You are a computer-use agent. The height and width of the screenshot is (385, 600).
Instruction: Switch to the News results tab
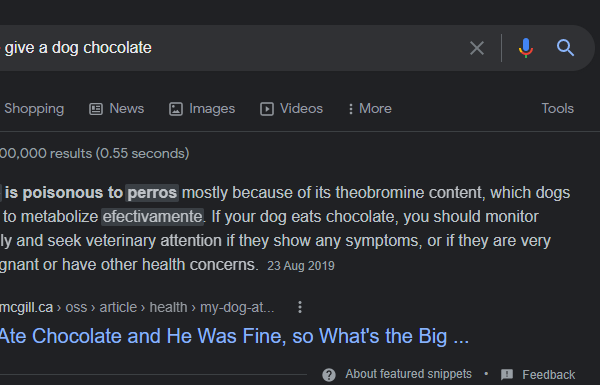pos(127,108)
